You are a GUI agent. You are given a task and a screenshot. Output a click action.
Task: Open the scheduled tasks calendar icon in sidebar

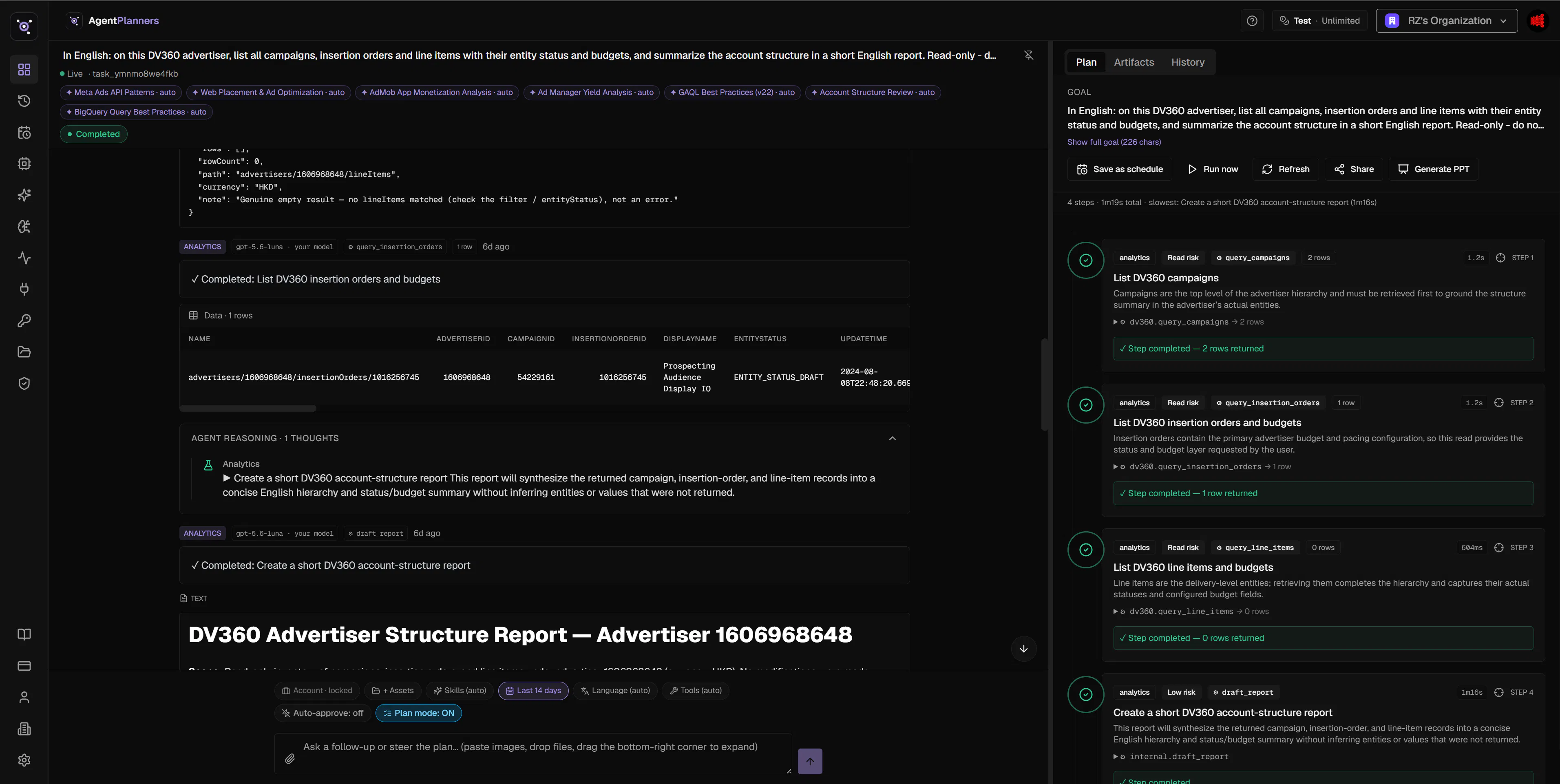[x=24, y=133]
